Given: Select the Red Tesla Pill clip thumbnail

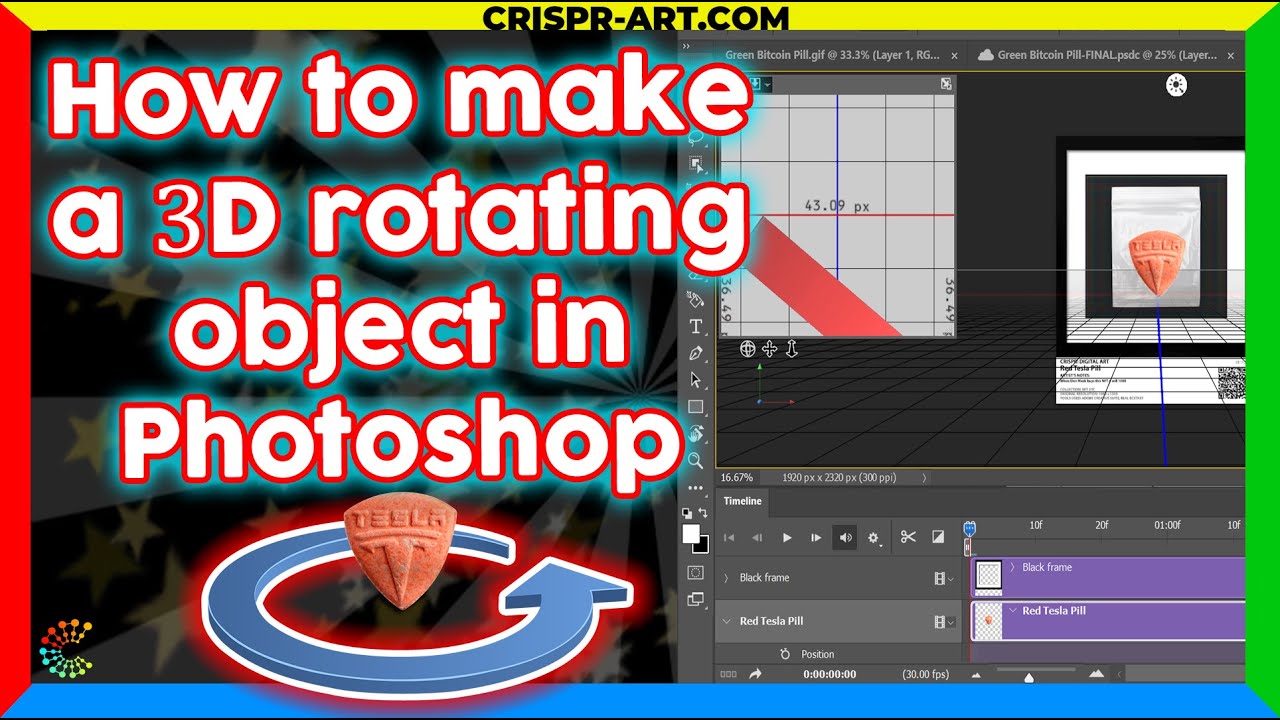Looking at the screenshot, I should (988, 620).
